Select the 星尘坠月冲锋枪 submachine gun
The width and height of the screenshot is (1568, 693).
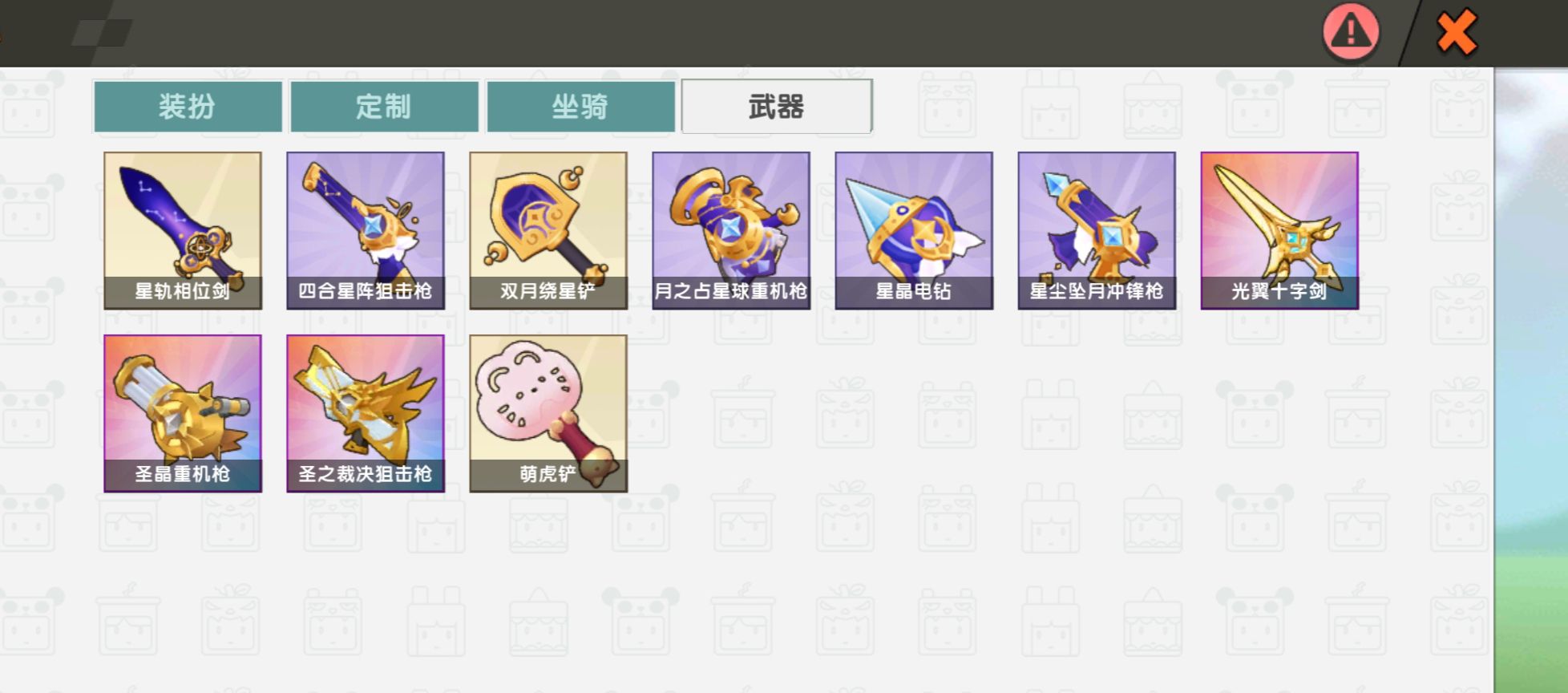point(1097,230)
